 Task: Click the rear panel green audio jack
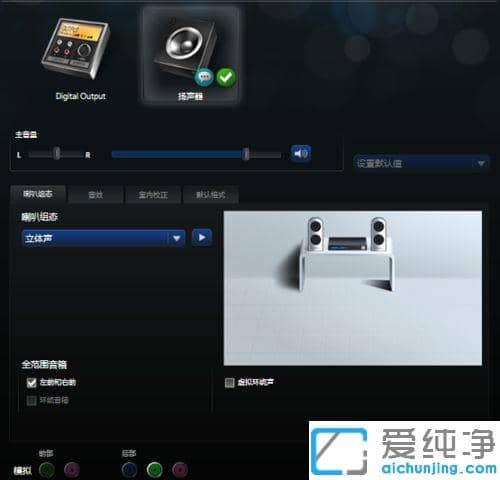click(155, 469)
